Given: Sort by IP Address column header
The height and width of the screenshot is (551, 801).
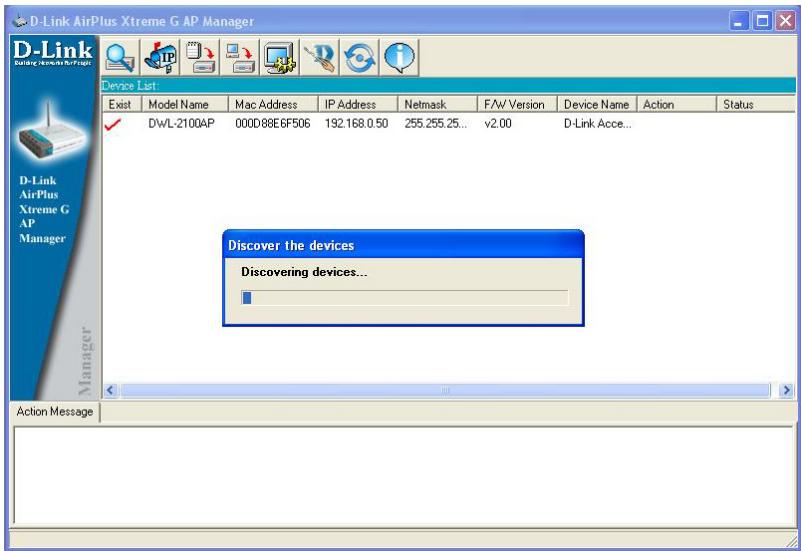Looking at the screenshot, I should 358,104.
